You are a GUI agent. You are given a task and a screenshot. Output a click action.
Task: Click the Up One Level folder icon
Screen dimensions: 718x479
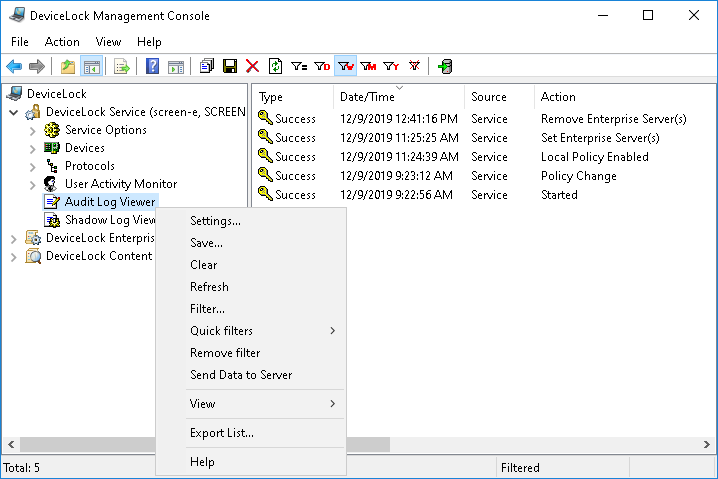[x=68, y=67]
